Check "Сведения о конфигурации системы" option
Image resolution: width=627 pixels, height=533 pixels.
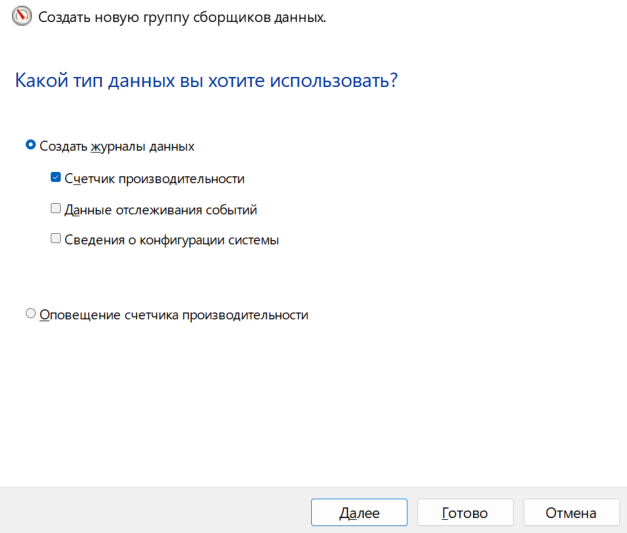tap(56, 239)
